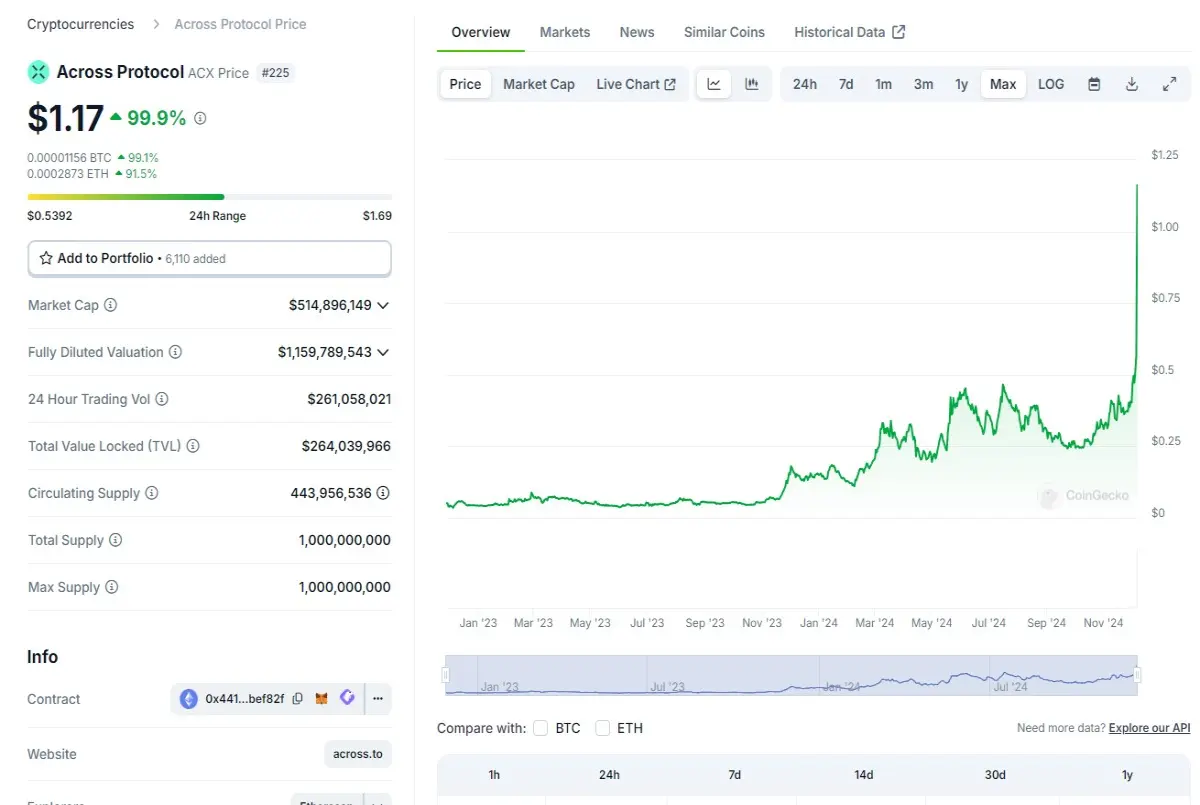Select Market Cap chart mode

(539, 84)
